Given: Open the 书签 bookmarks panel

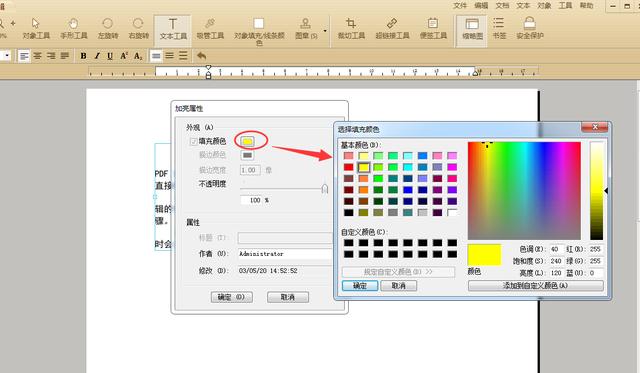Looking at the screenshot, I should pos(499,29).
